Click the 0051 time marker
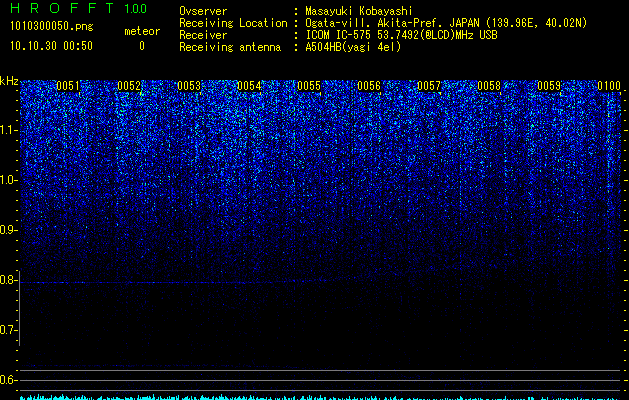This screenshot has height=400, width=629. point(68,86)
